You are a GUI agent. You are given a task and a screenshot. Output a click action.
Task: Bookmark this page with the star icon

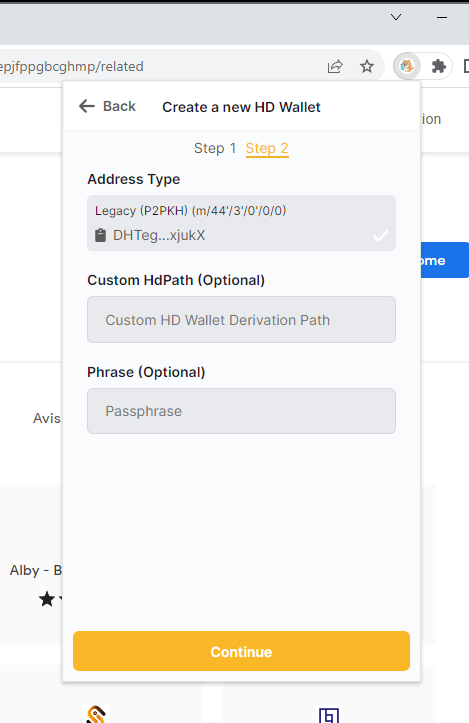click(367, 66)
